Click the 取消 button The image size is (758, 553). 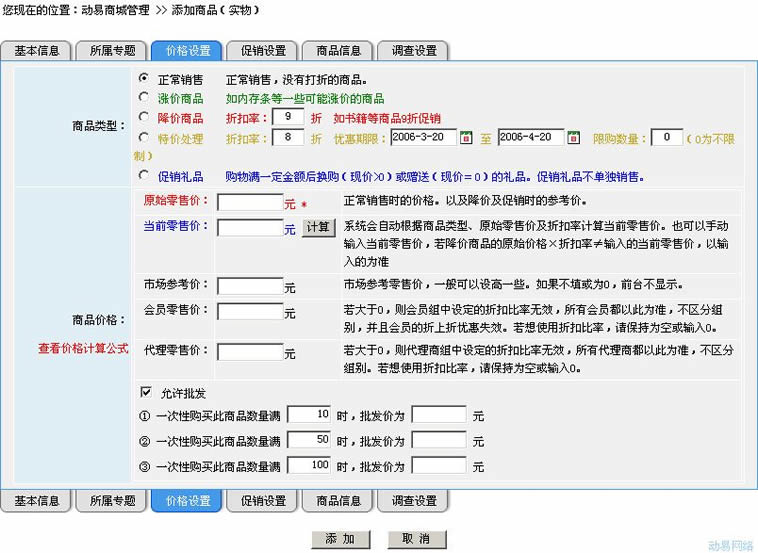click(416, 538)
